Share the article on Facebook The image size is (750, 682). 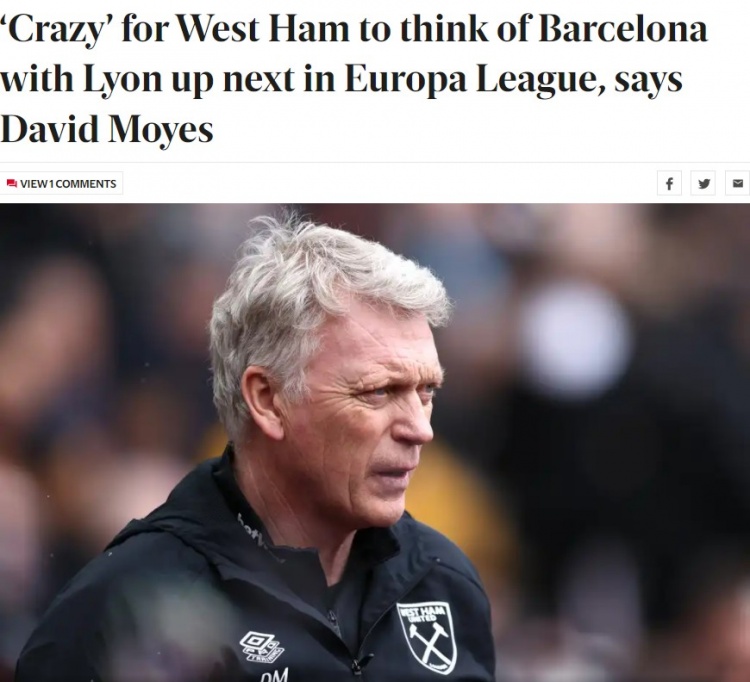point(669,183)
